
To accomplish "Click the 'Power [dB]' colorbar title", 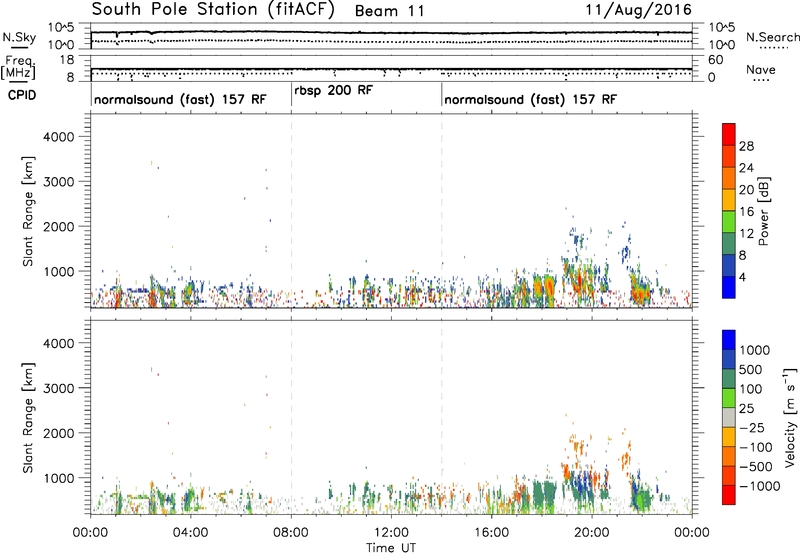I will tap(764, 211).
